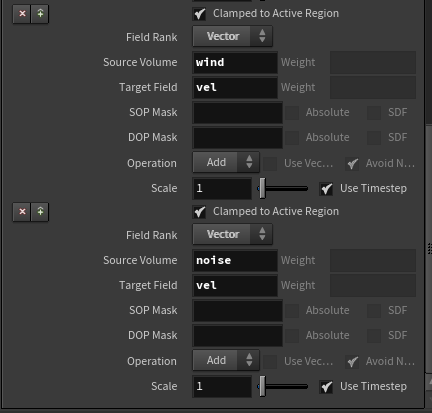Screen dimensions: 432x413
Task: Toggle SOP Mask Absolute checkbox in wind block
Action: [x=292, y=113]
